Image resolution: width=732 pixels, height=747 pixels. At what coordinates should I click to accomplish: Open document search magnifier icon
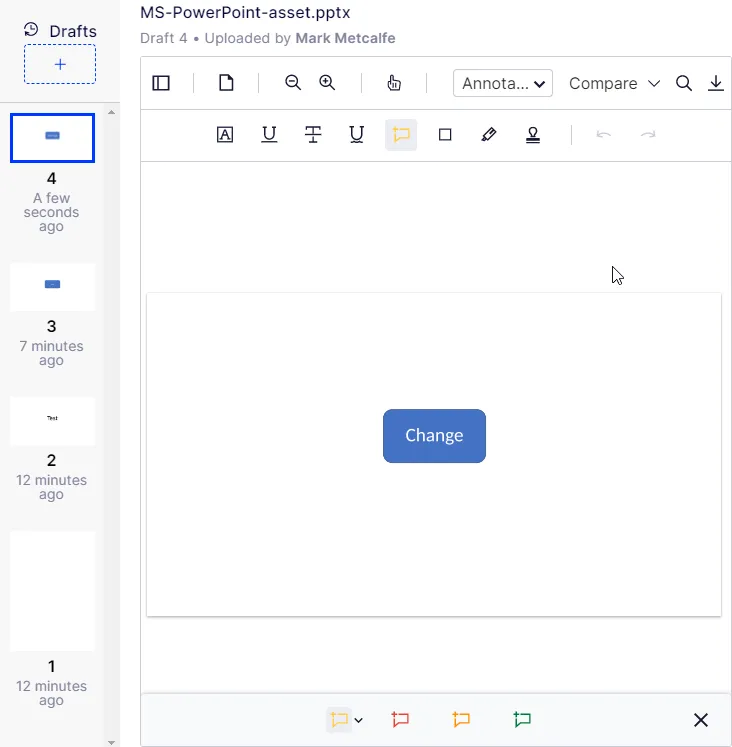point(684,83)
